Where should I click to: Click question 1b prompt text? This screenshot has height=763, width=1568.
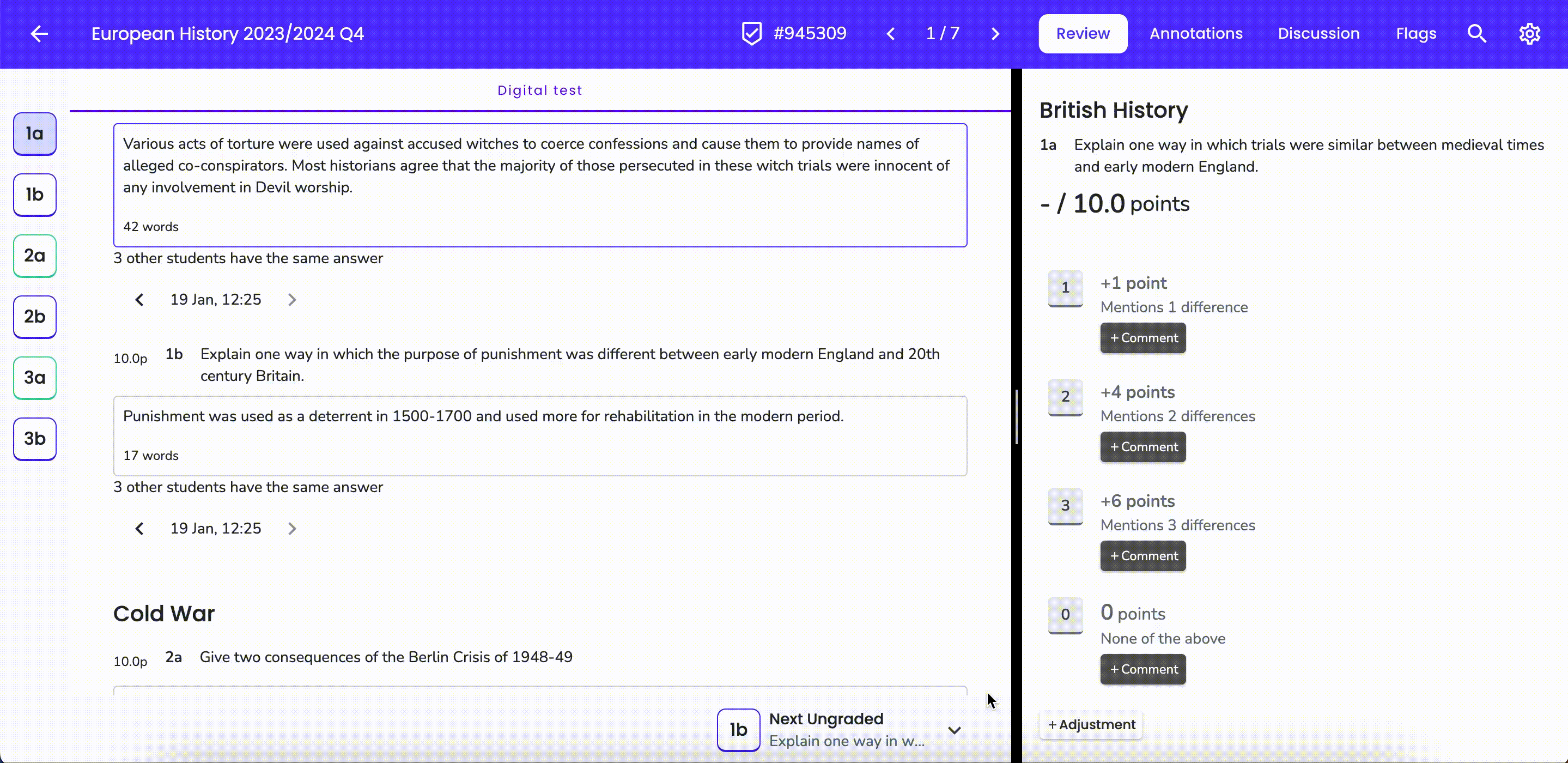570,365
